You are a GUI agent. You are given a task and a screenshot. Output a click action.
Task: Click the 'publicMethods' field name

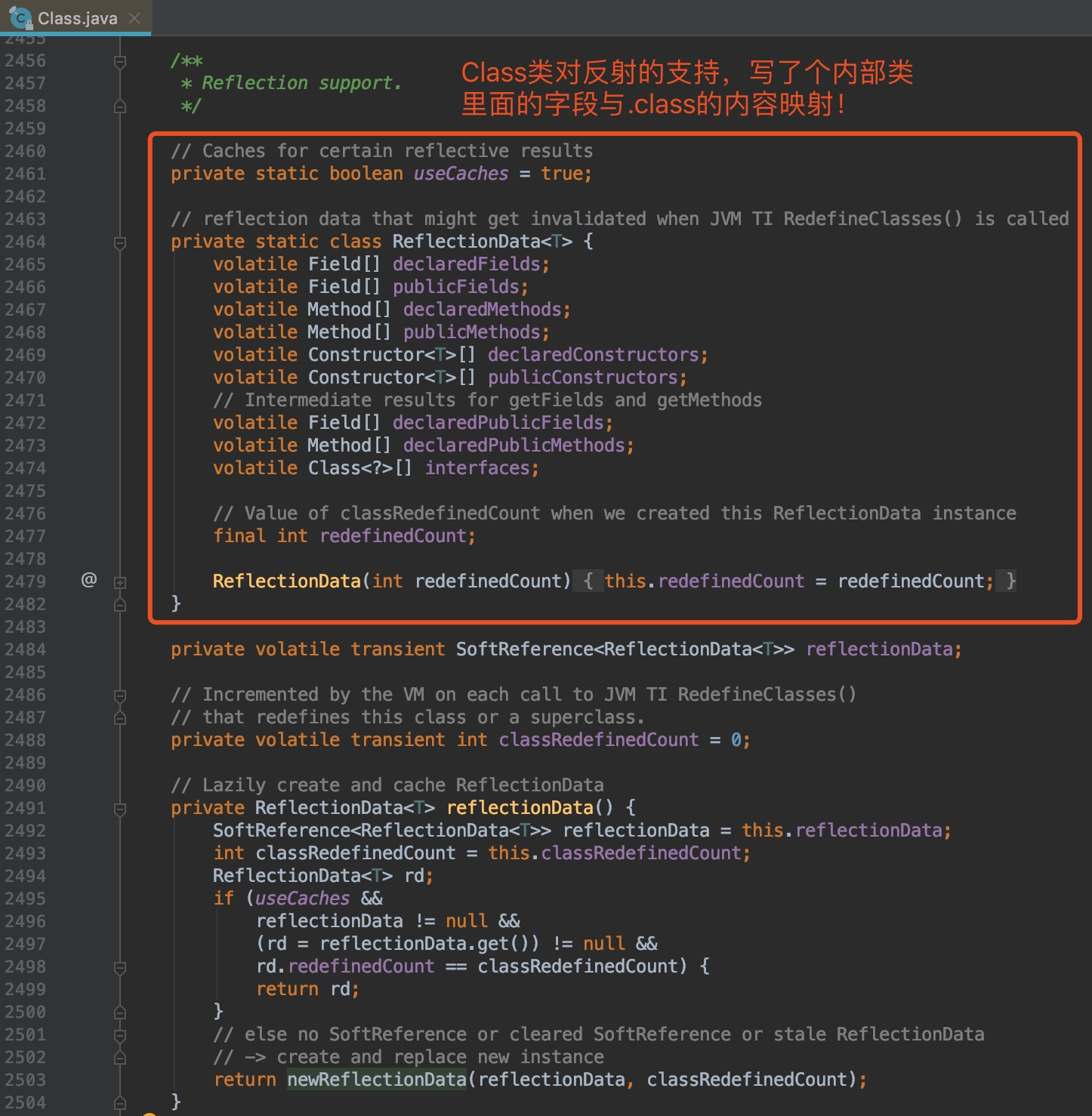pos(472,332)
